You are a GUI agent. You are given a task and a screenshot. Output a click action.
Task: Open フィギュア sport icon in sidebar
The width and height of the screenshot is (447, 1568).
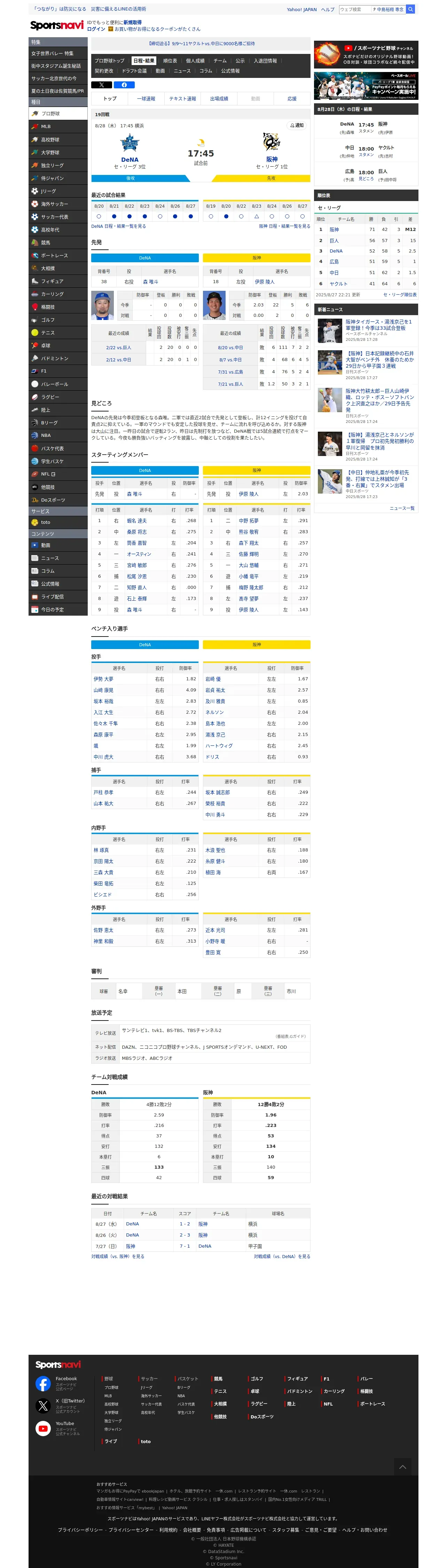point(35,281)
